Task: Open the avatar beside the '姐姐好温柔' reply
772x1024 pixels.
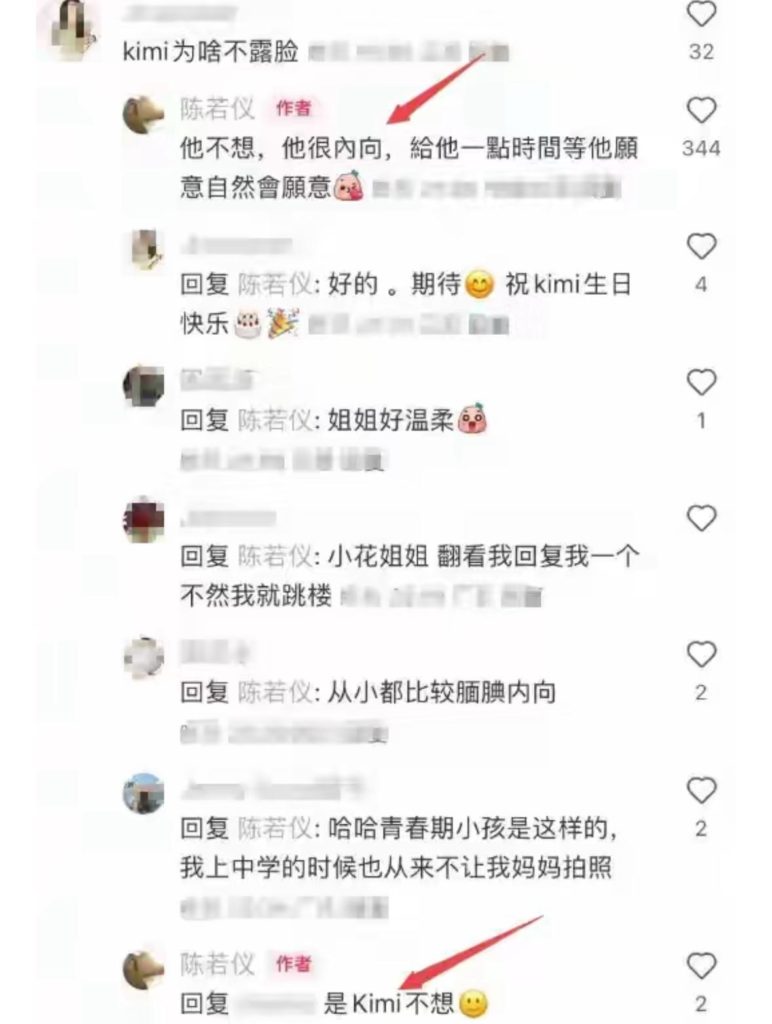Action: tap(144, 385)
